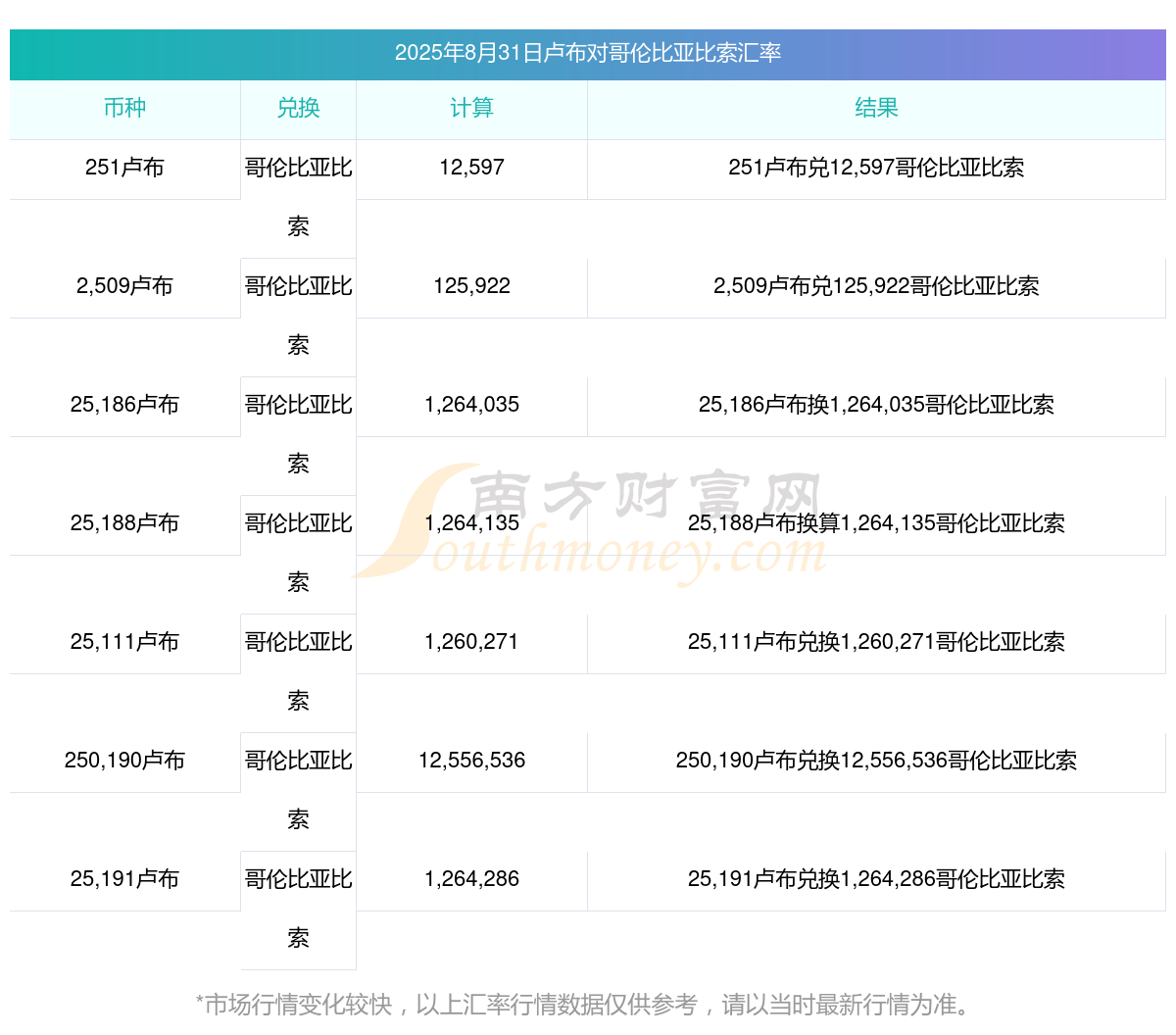Click 哥伦比亚比索 in the 25,186卢布 row
Screen dimensions: 1176x1035
[298, 435]
